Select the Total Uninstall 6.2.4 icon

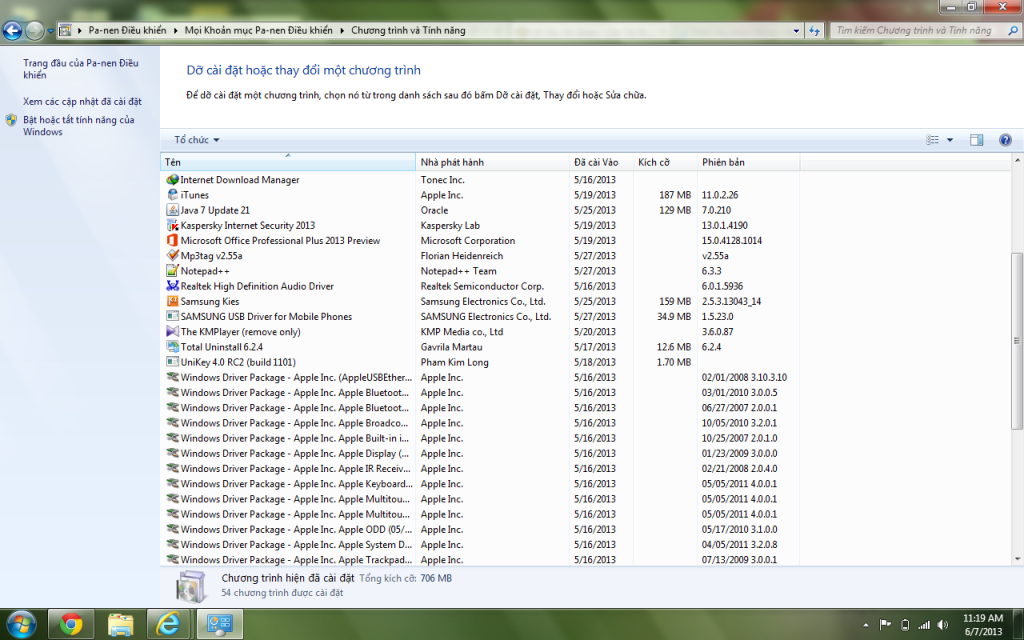pos(172,347)
